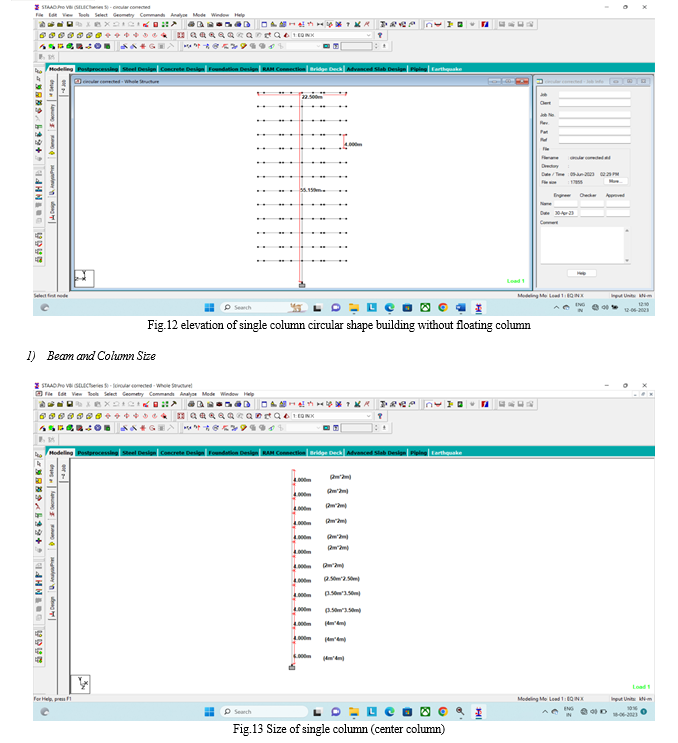Click red Whole Structure display icon in Fig.13 window
The image size is (678, 743).
pos(181,416)
